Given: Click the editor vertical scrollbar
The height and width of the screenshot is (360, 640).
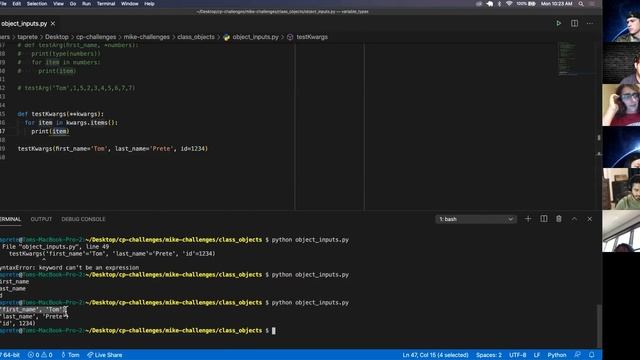Looking at the screenshot, I should point(599,138).
